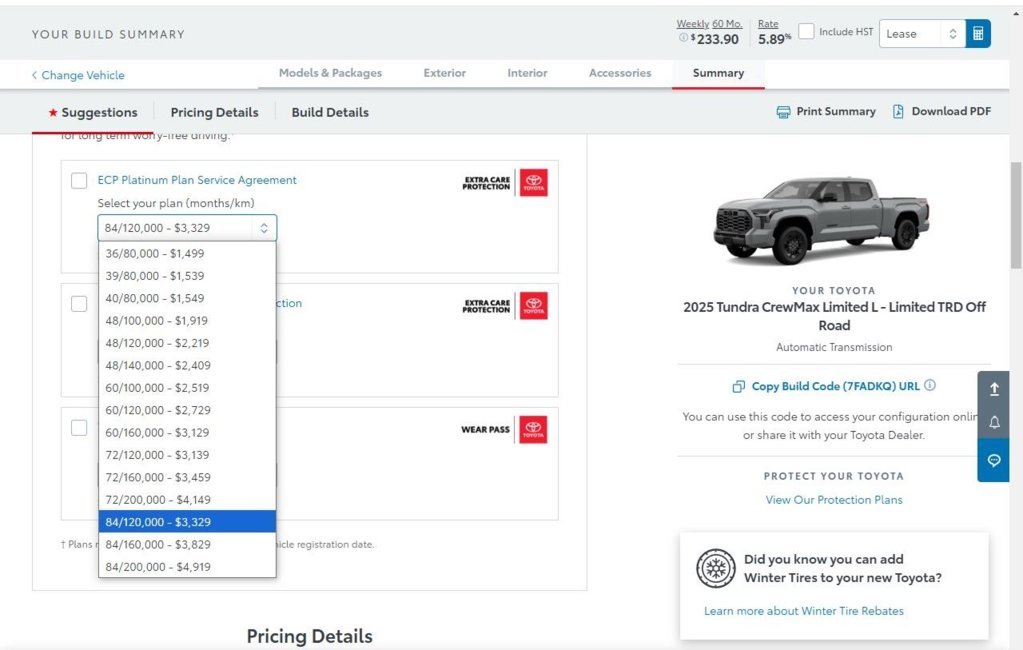
Task: Click the info icon beside weekly price
Action: (x=683, y=38)
